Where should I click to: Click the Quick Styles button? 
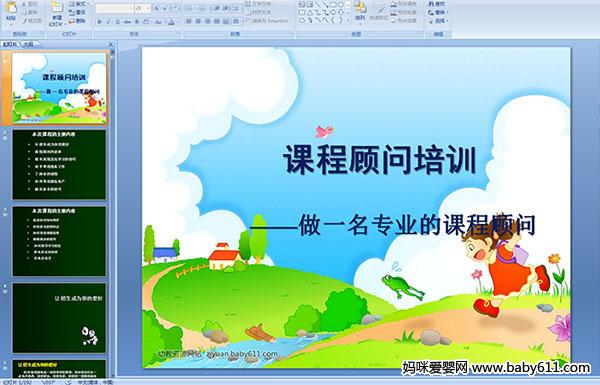pos(380,11)
